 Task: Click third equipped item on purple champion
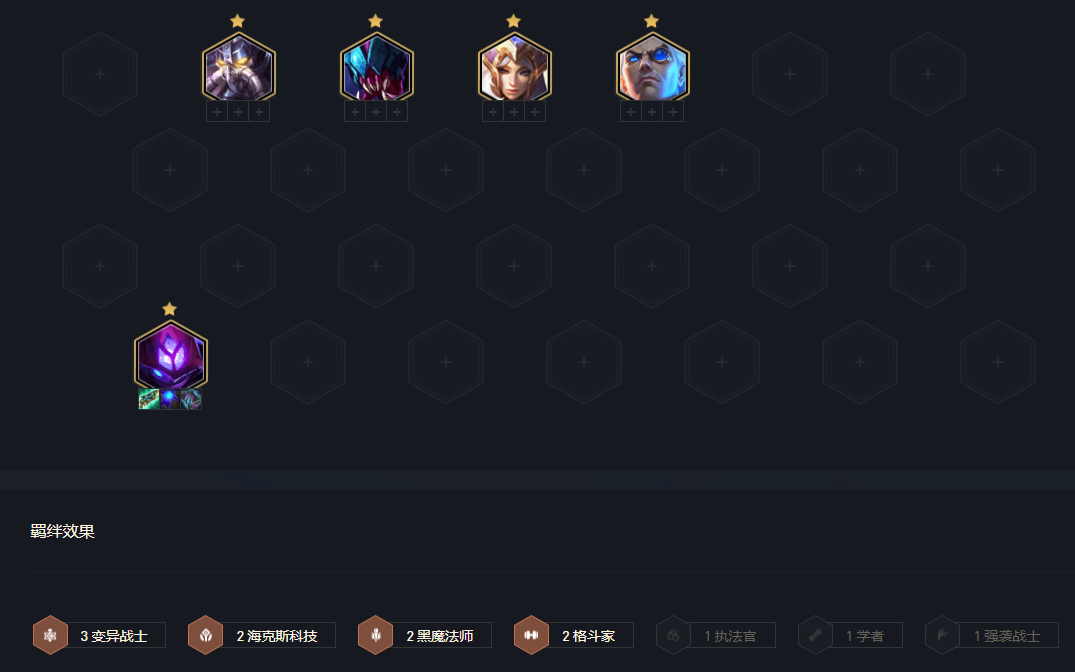(191, 399)
